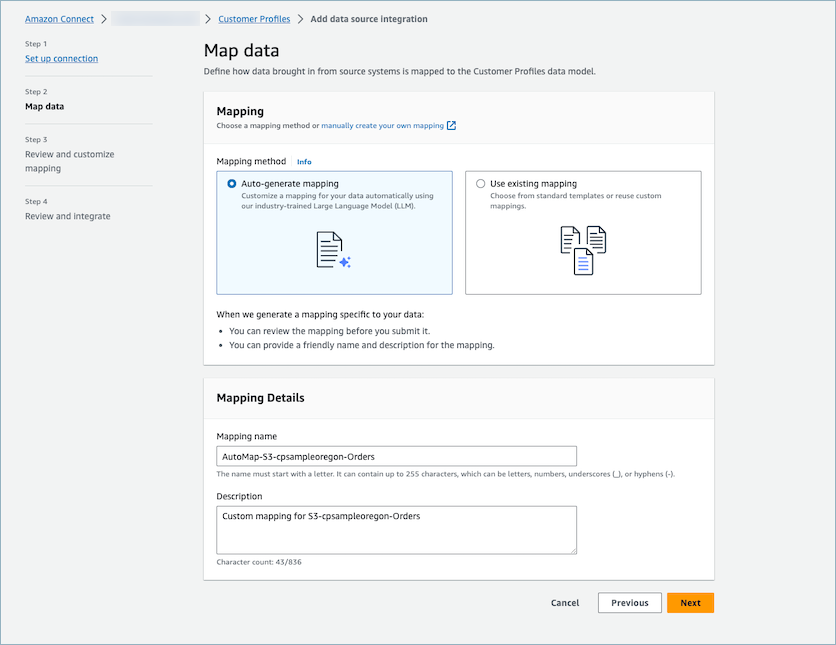Click the manually create your own mapping link
Image resolution: width=836 pixels, height=645 pixels.
384,125
